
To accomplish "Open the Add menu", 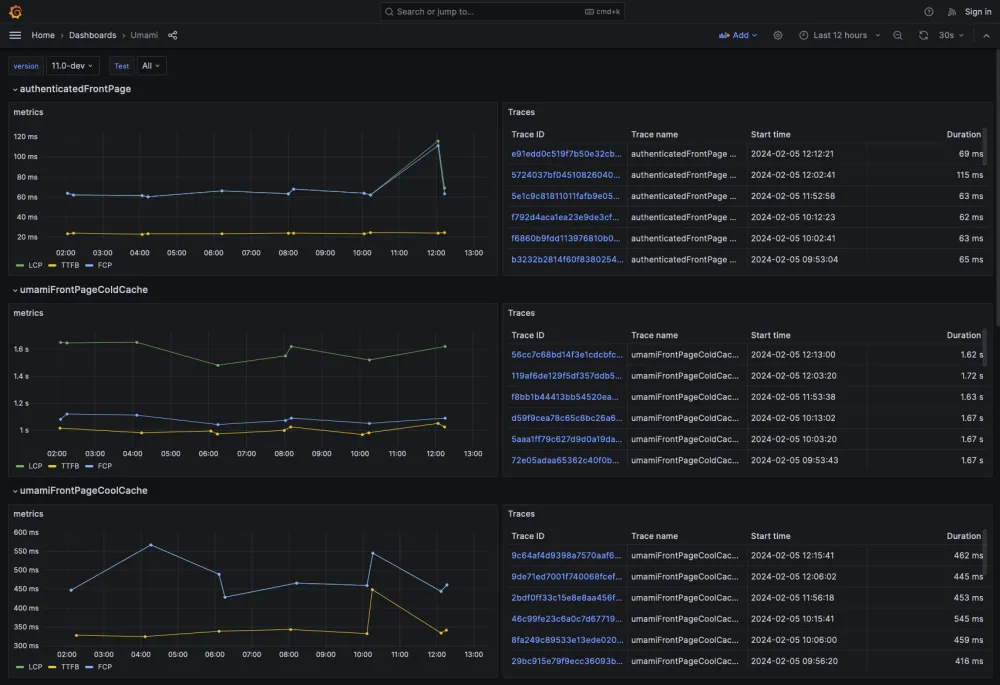I will pyautogui.click(x=738, y=35).
